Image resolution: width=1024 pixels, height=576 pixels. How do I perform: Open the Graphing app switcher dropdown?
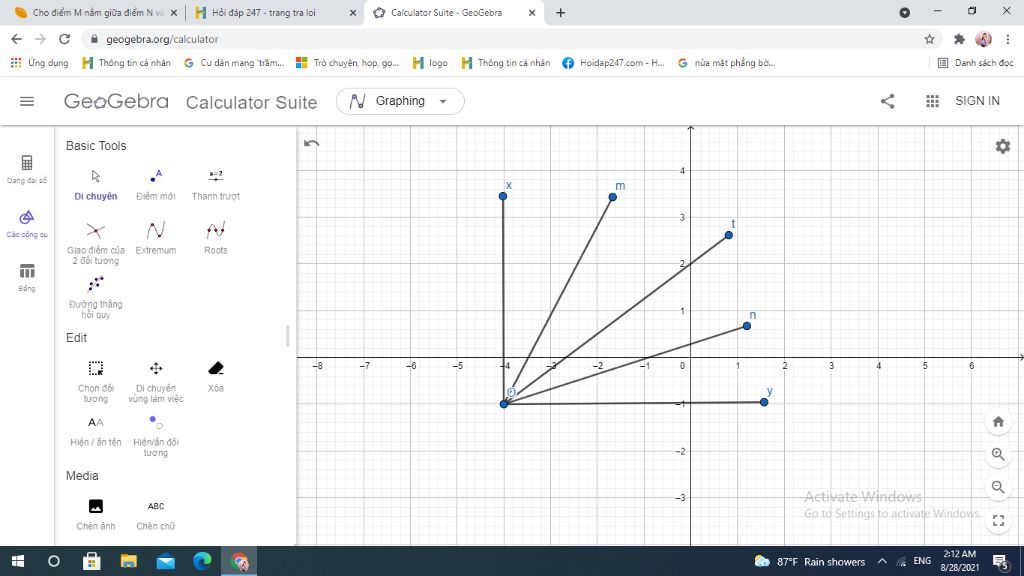pyautogui.click(x=400, y=101)
